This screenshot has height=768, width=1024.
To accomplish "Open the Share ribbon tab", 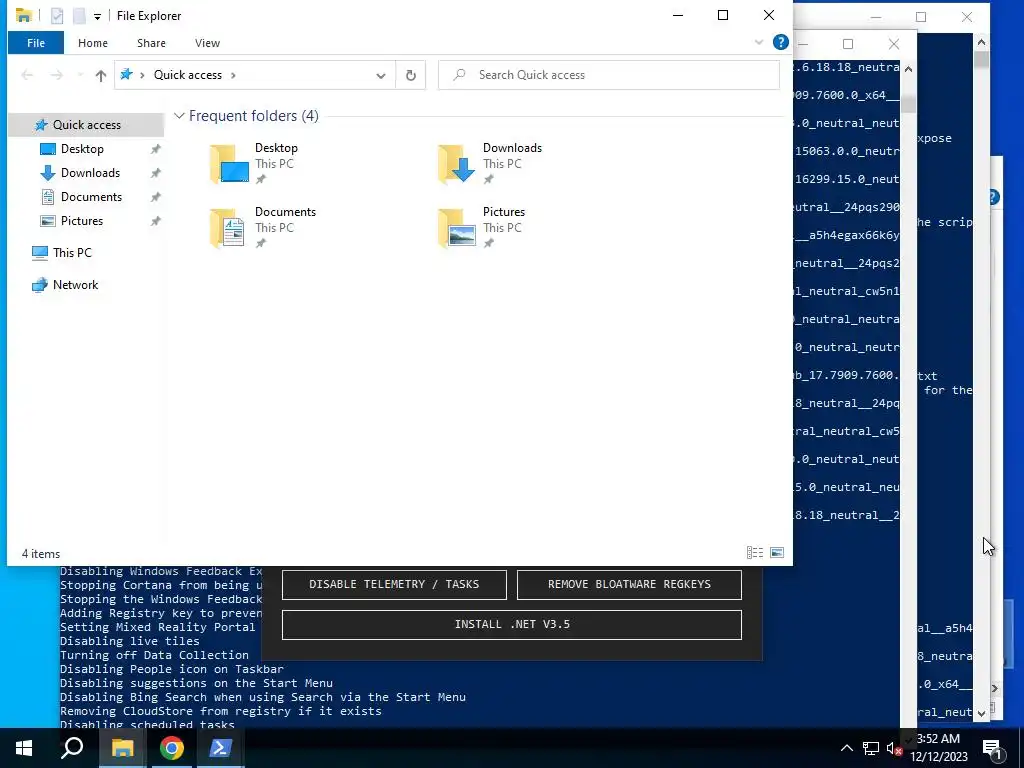I will (x=151, y=43).
